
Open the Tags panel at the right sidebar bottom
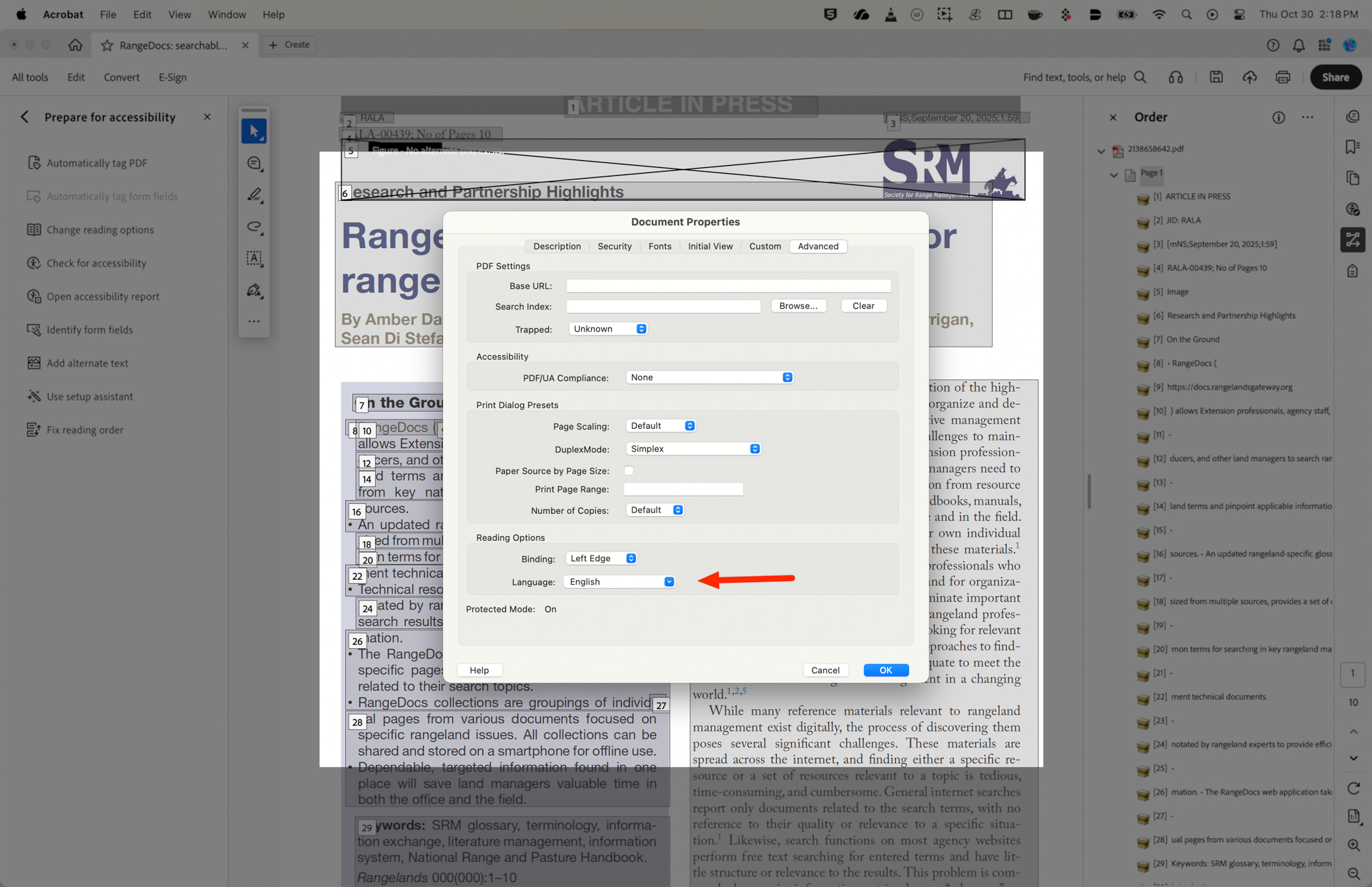tap(1353, 270)
